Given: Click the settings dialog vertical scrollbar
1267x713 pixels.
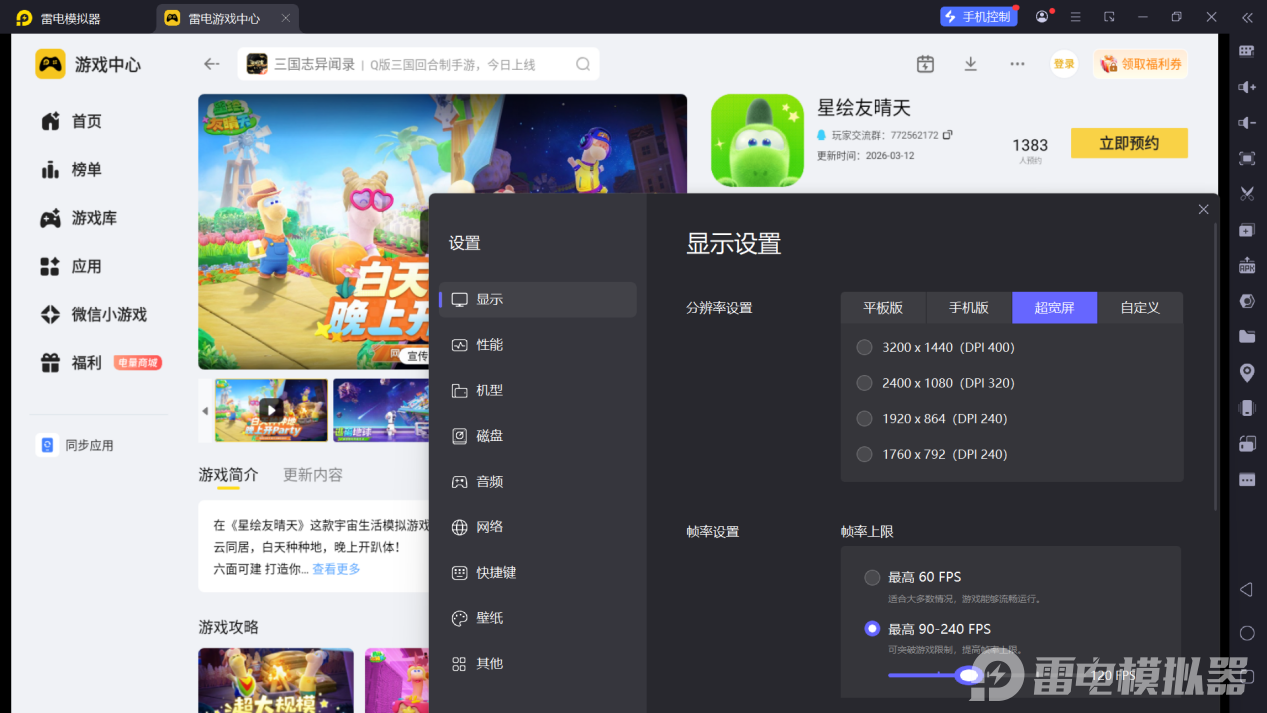Looking at the screenshot, I should click(x=1216, y=367).
